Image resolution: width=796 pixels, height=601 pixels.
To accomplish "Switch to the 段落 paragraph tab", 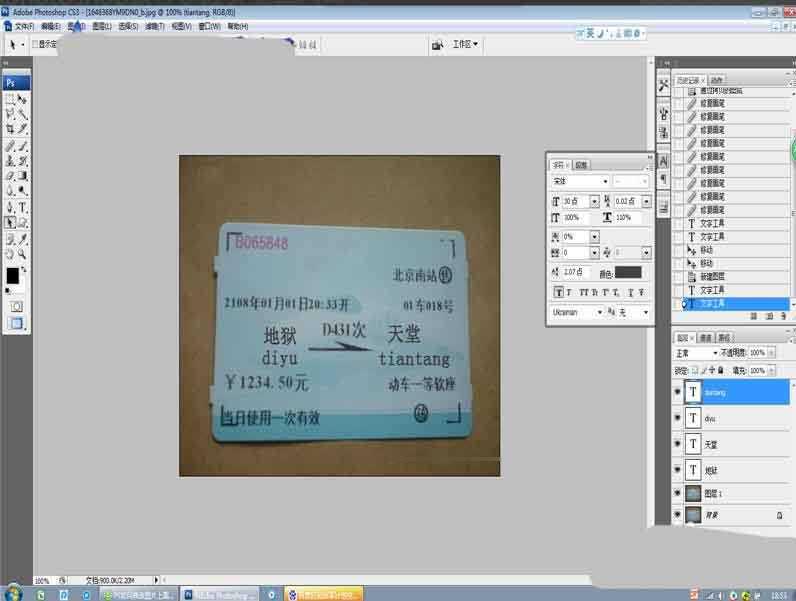I will click(x=581, y=165).
